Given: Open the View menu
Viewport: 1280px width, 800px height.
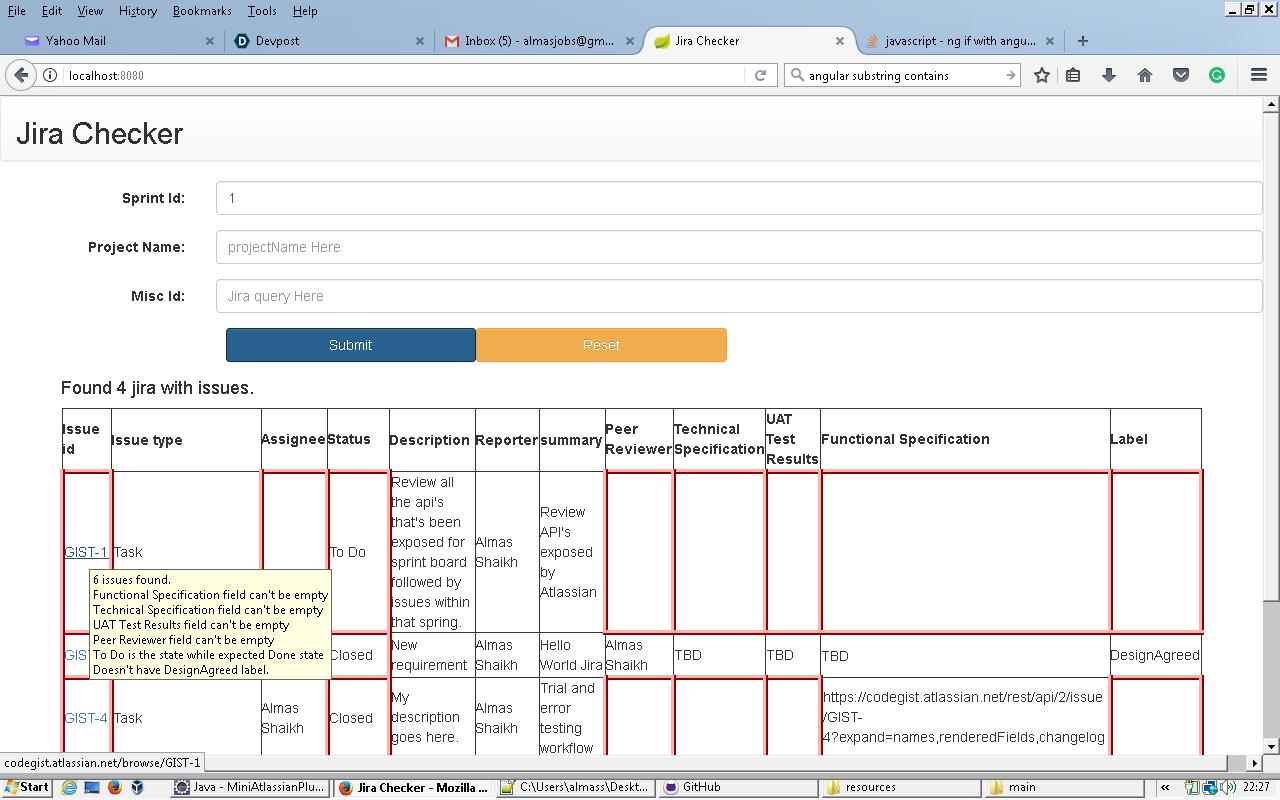Looking at the screenshot, I should coord(90,10).
